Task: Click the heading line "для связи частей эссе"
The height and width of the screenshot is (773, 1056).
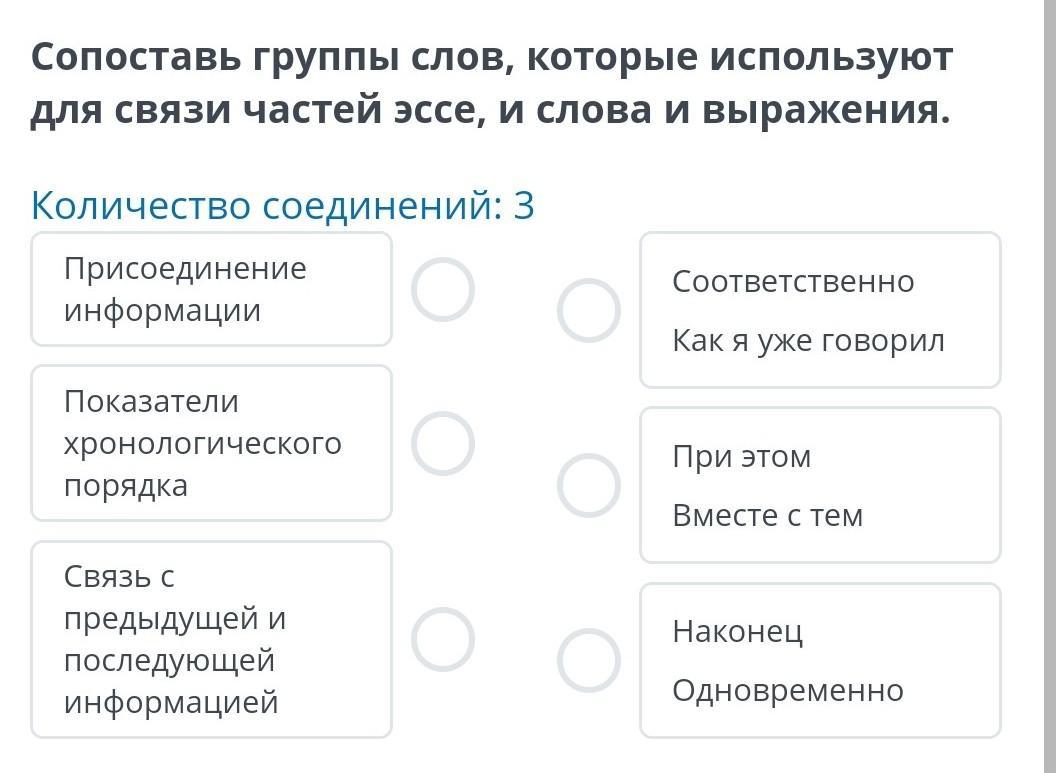Action: pyautogui.click(x=490, y=111)
